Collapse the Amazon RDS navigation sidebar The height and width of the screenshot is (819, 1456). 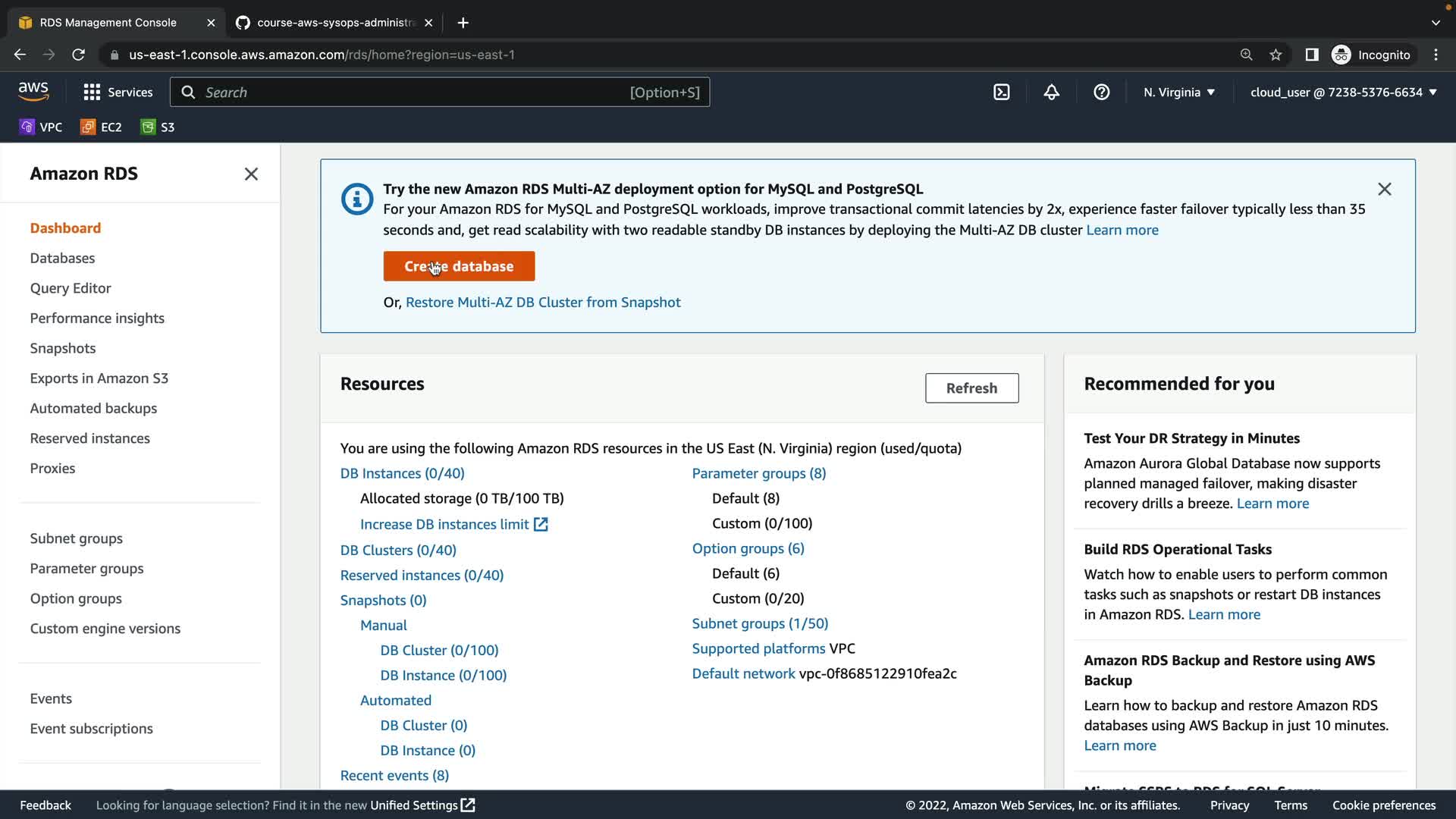pos(251,174)
